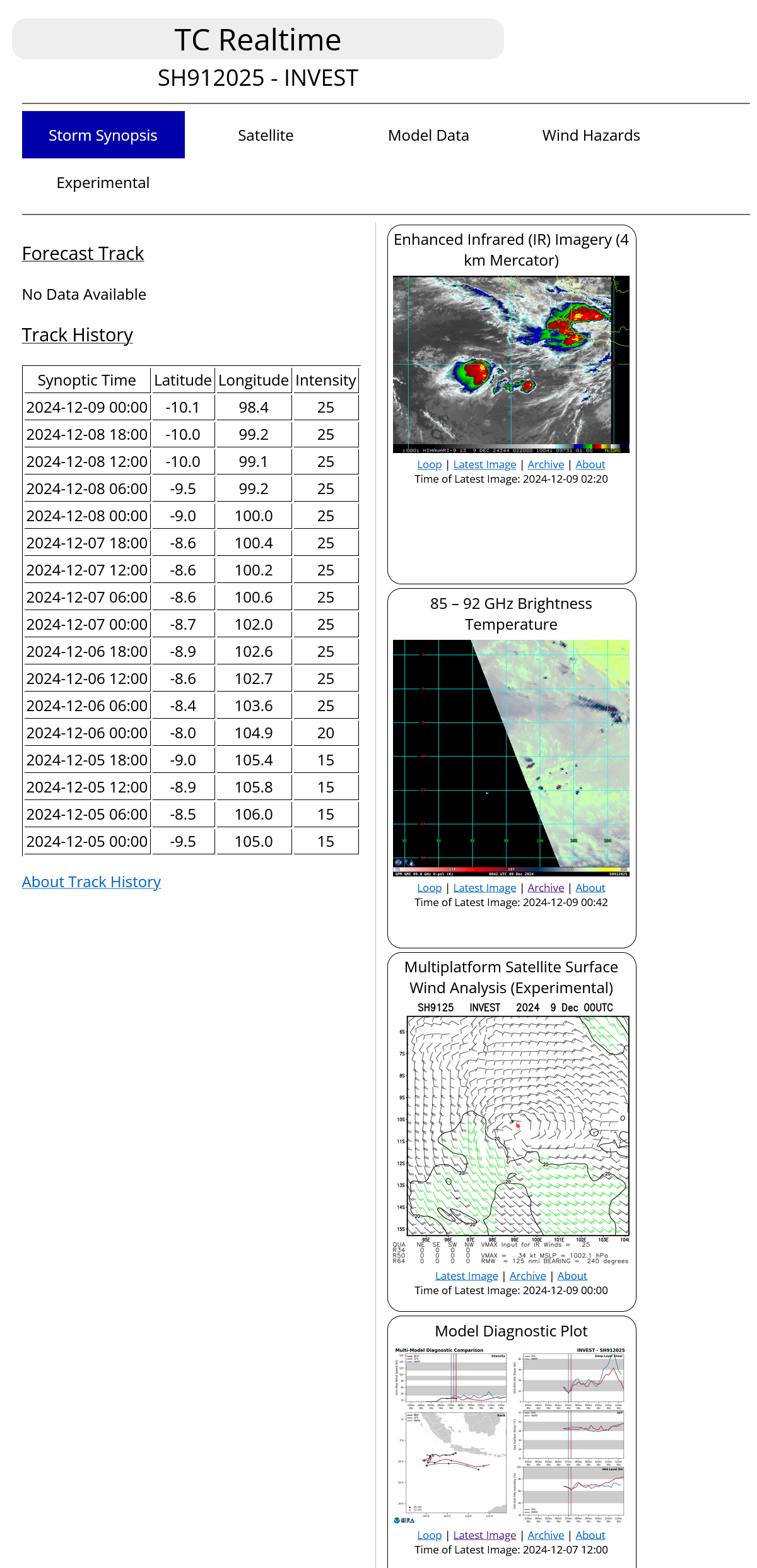The height and width of the screenshot is (1568, 757).
Task: Open Loop link under Infrared imagery
Action: [x=430, y=464]
